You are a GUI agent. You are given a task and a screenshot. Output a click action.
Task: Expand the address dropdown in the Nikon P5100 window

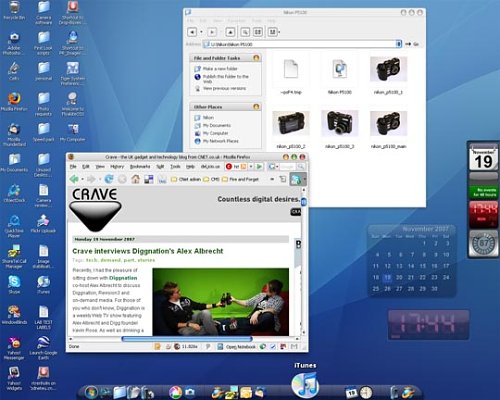398,44
